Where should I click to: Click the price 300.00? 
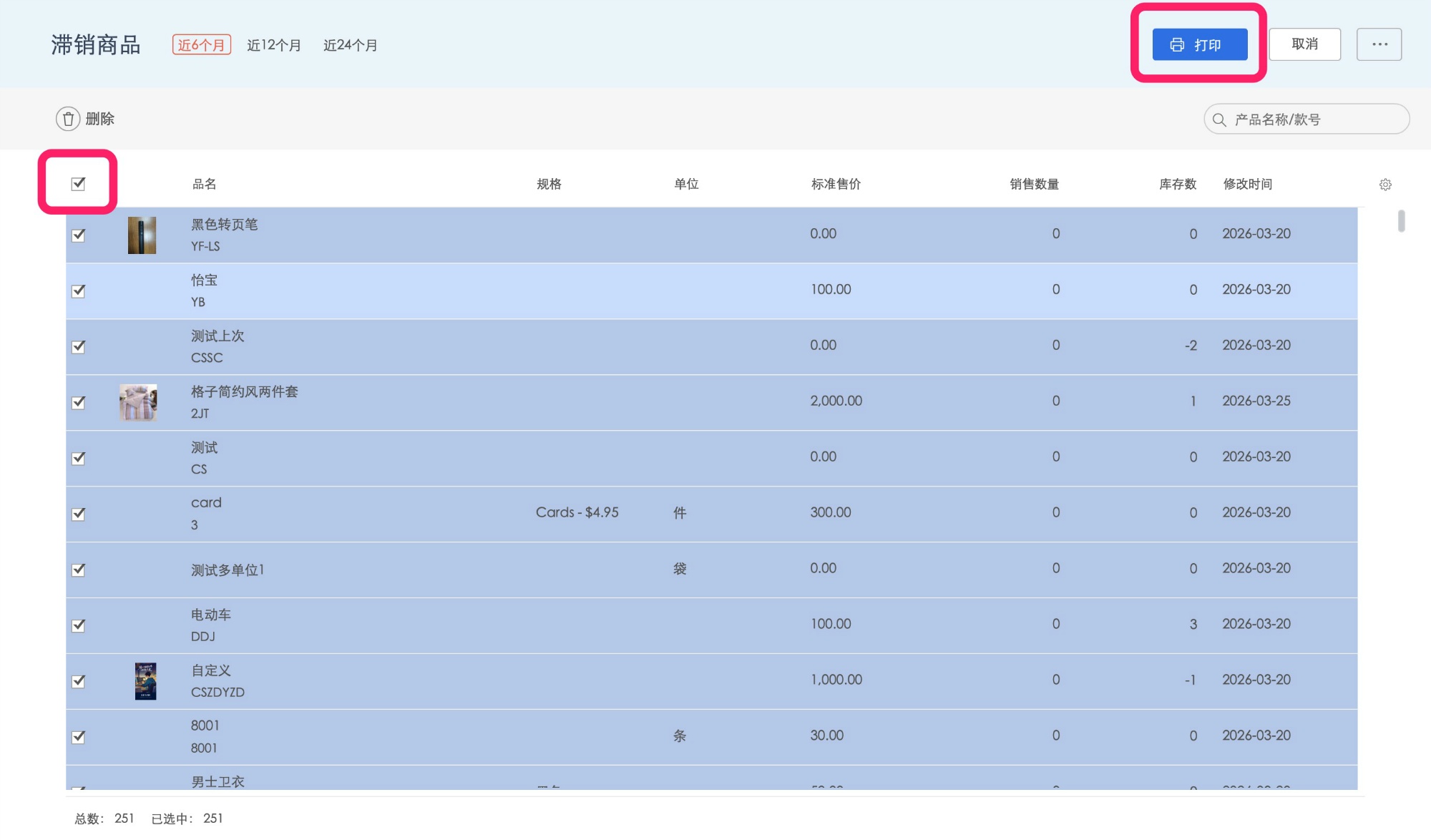831,513
